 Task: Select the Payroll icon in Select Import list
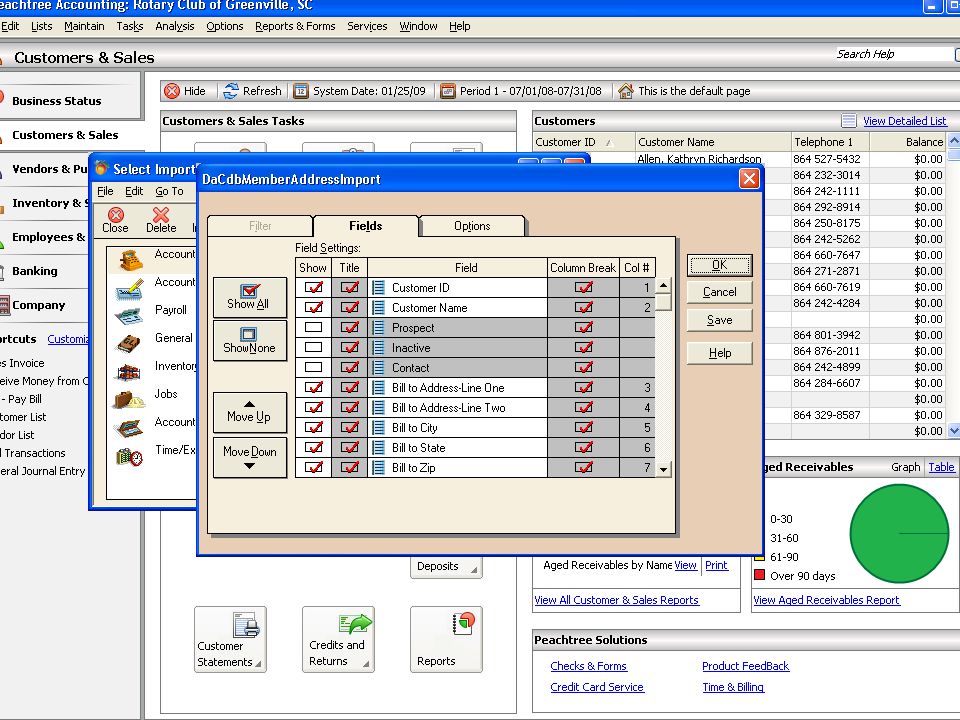(129, 316)
